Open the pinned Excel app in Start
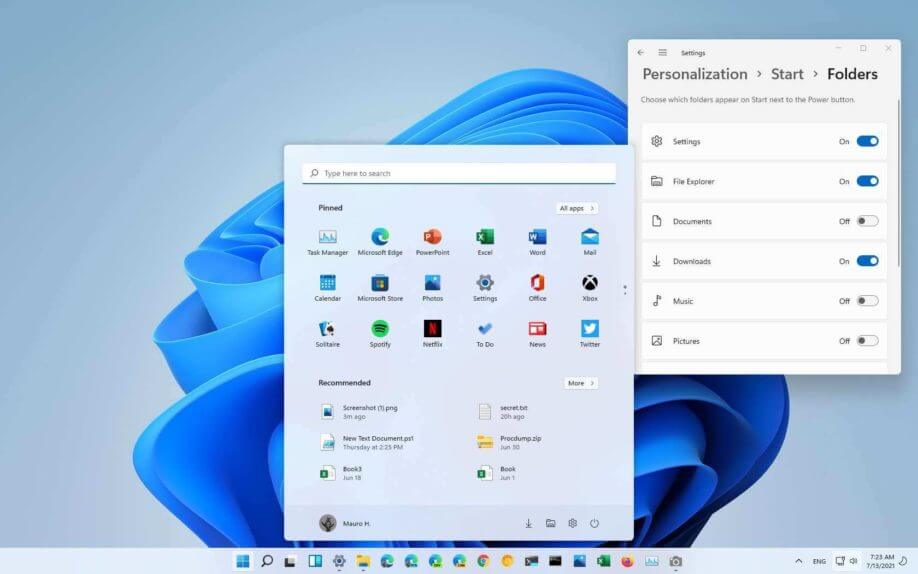918x574 pixels. click(x=485, y=242)
